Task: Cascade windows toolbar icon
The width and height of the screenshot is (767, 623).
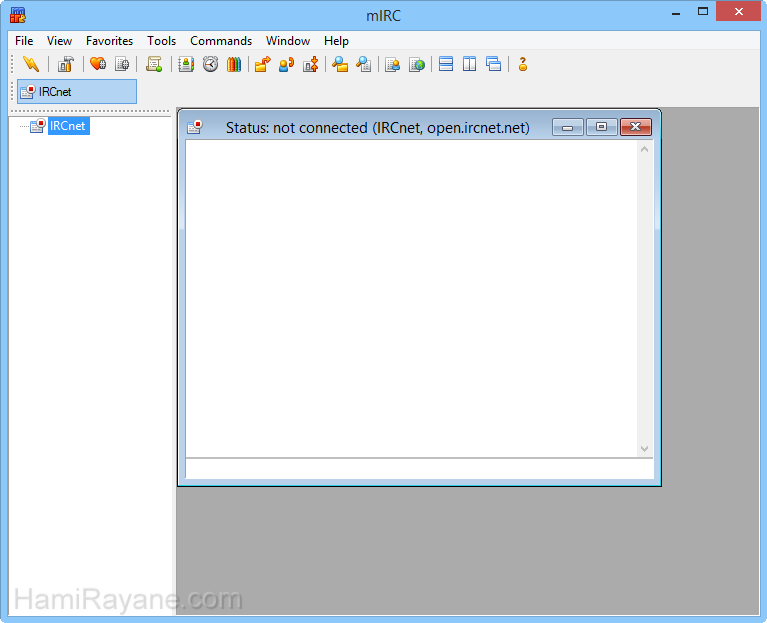Action: click(494, 64)
